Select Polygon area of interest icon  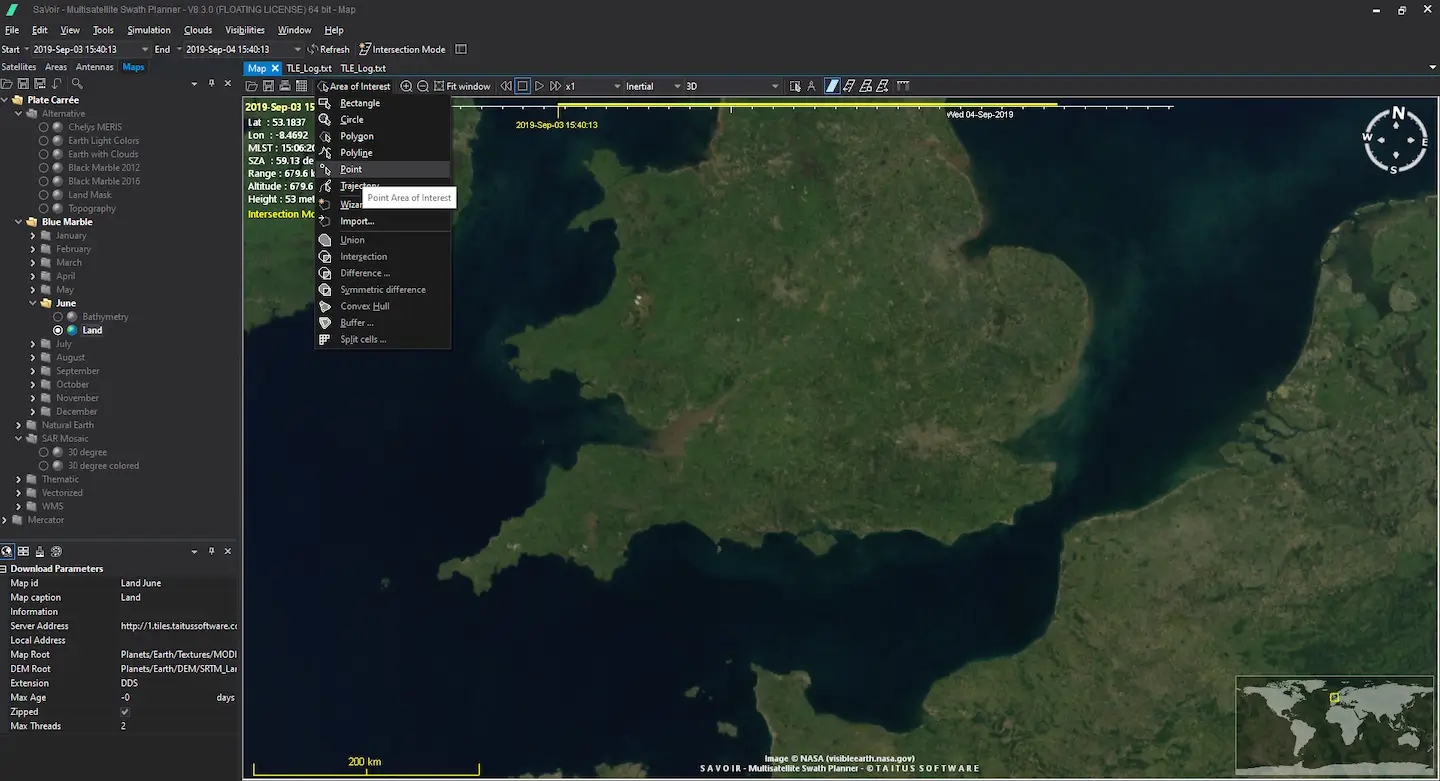tap(324, 136)
